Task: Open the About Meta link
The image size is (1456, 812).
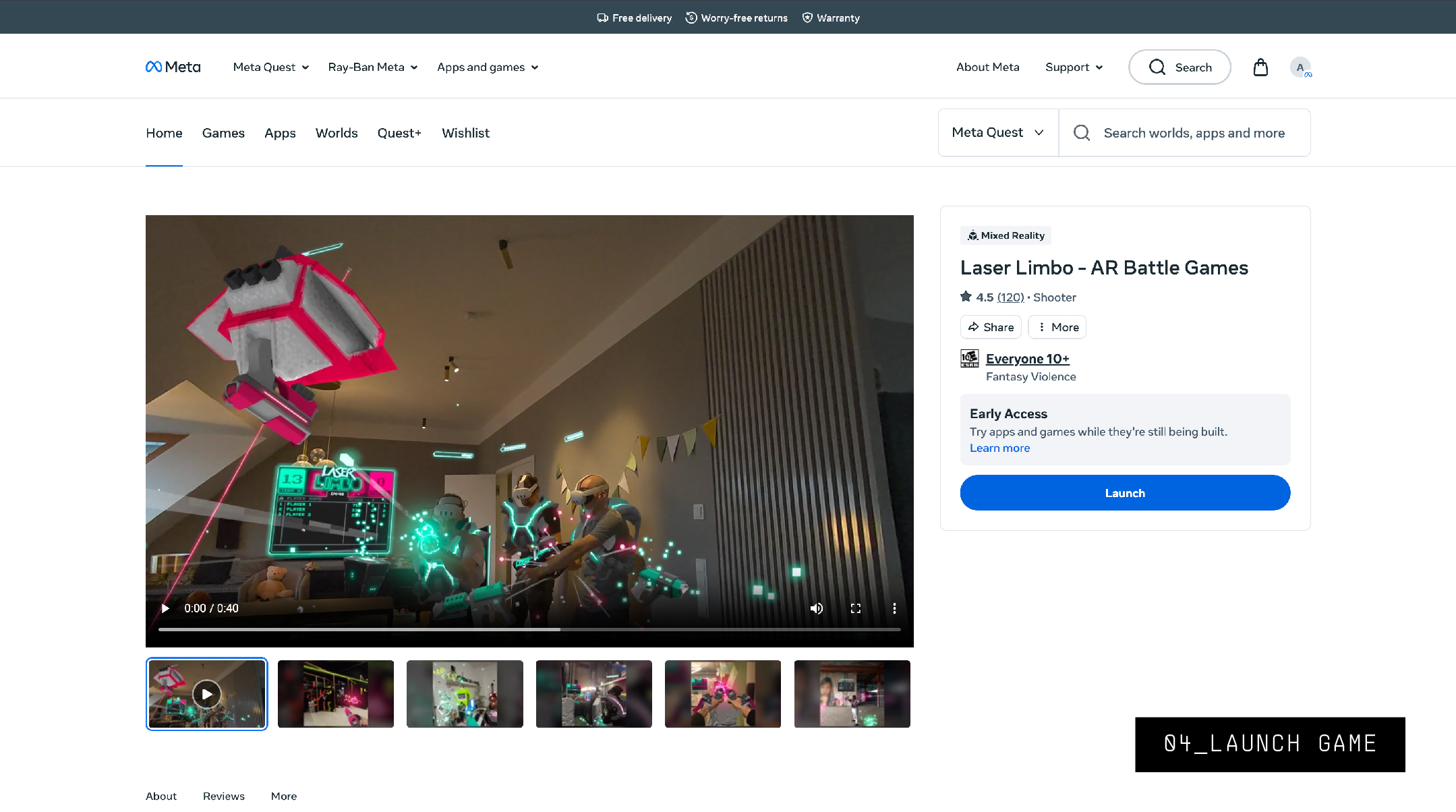Action: 987,67
